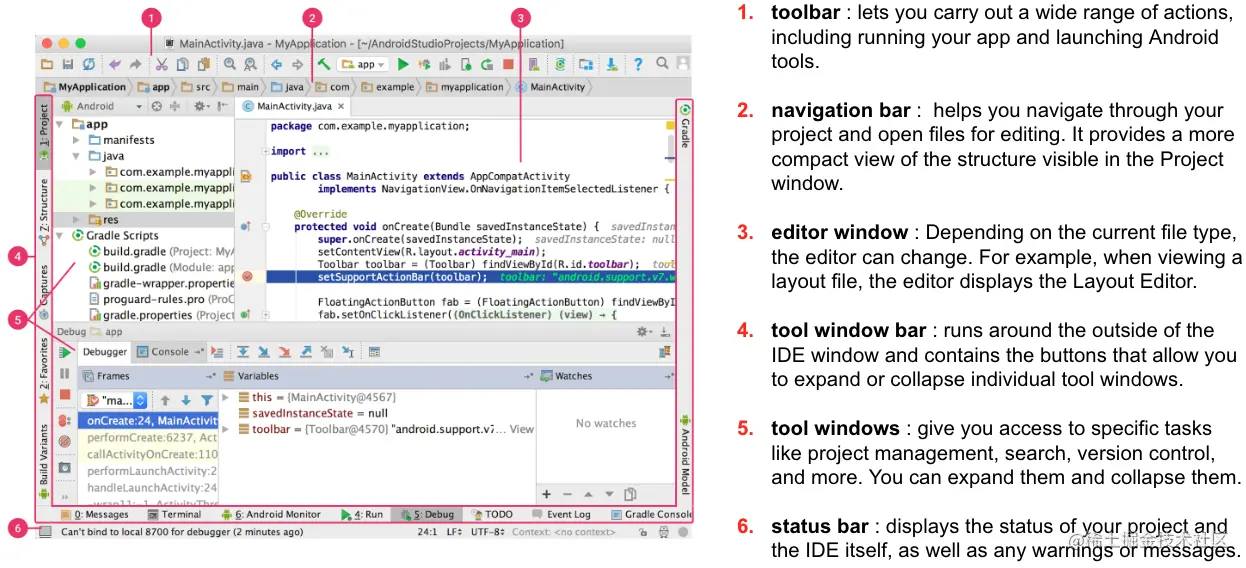This screenshot has width=1246, height=568.
Task: Click the Back navigation arrow icon
Action: 276,64
